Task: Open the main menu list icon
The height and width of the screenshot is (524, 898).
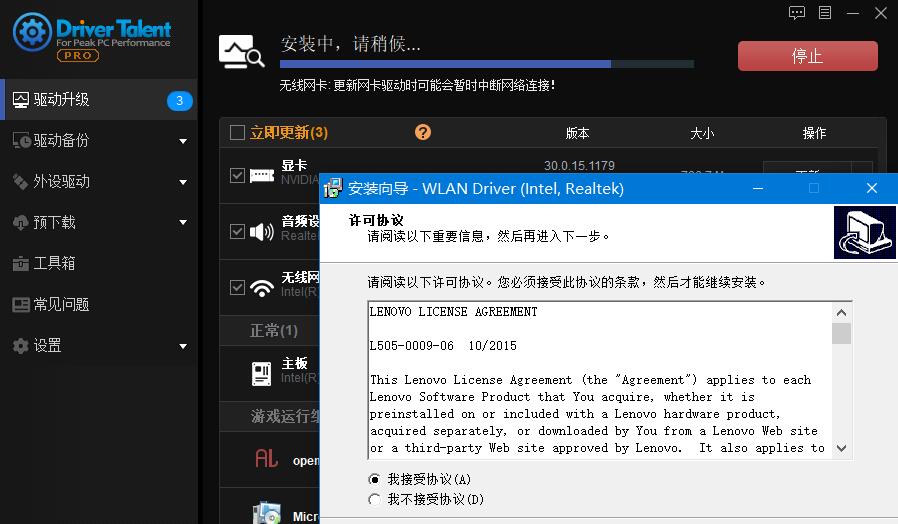Action: pos(825,13)
